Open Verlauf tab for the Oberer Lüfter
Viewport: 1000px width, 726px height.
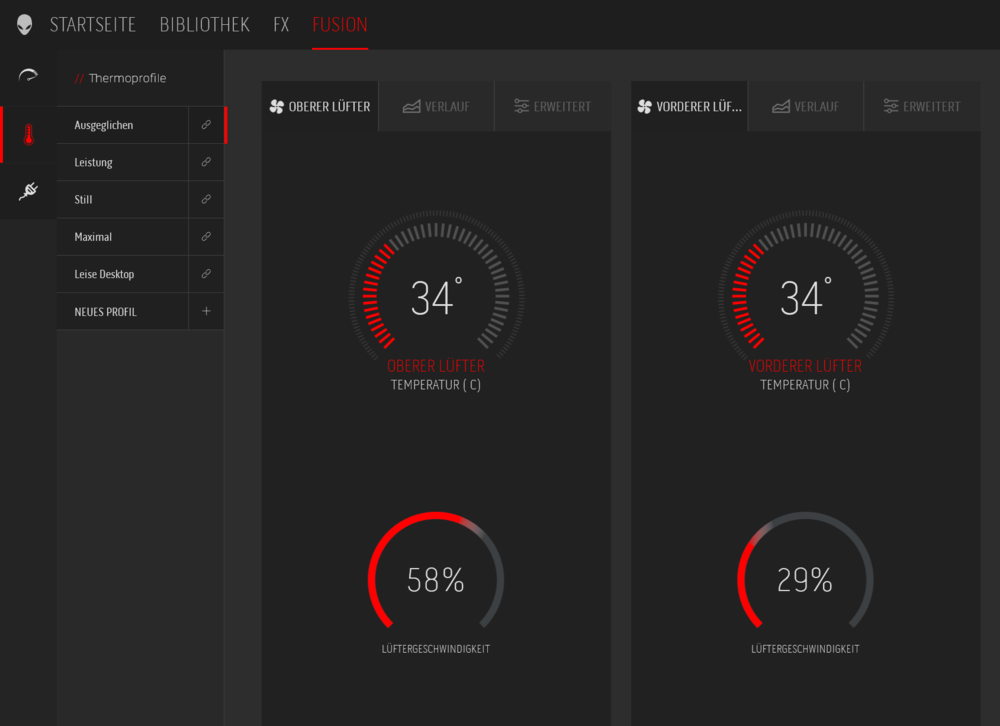(x=436, y=107)
